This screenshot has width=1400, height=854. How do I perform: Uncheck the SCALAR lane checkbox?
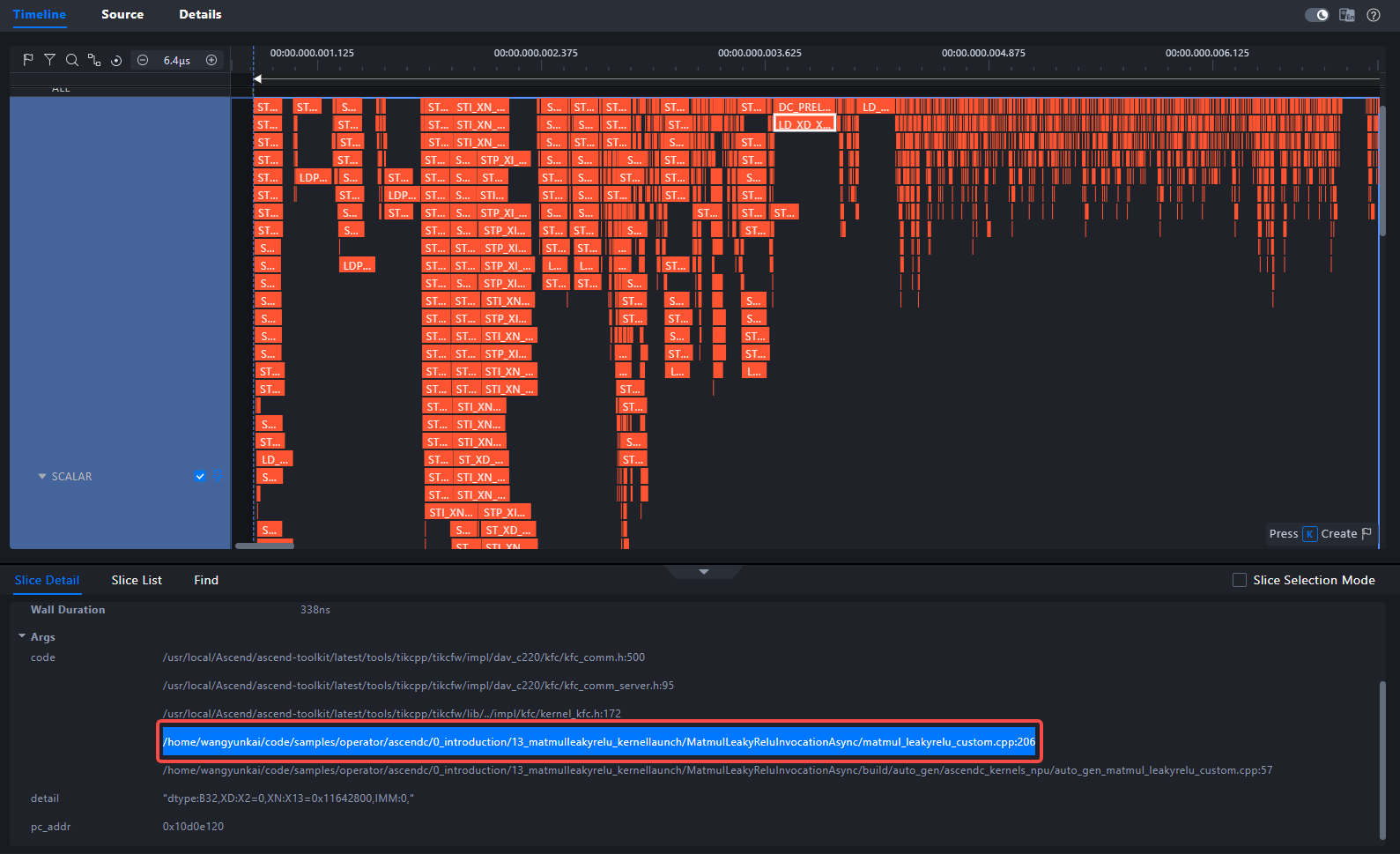pos(200,476)
